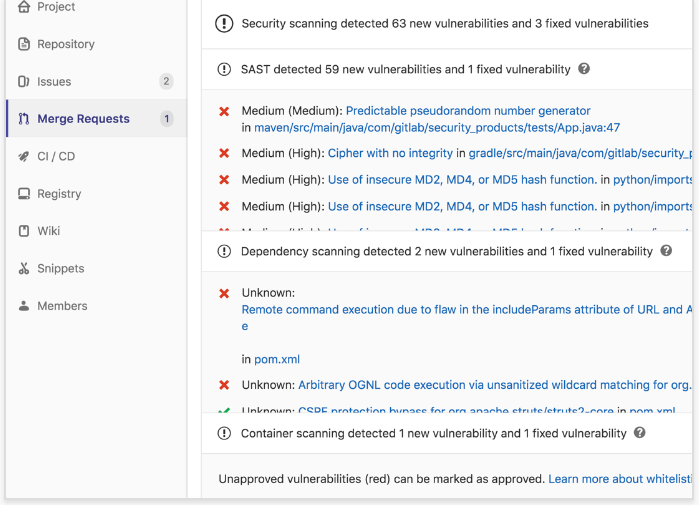Viewport: 699px width, 505px height.
Task: Click Container scanning detected 1 new vulnerability text
Action: click(434, 433)
